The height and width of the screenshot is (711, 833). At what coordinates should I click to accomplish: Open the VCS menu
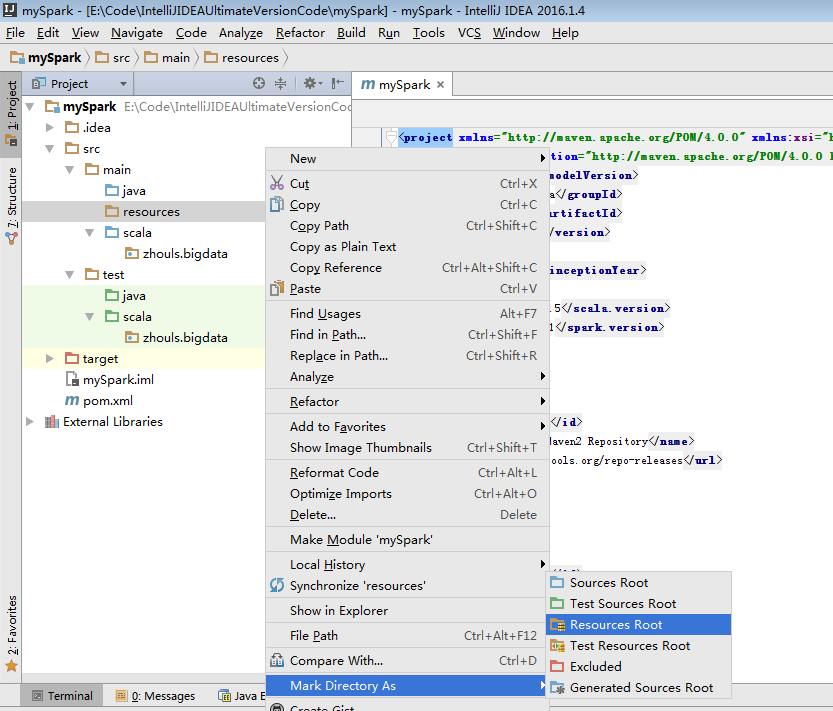[470, 33]
